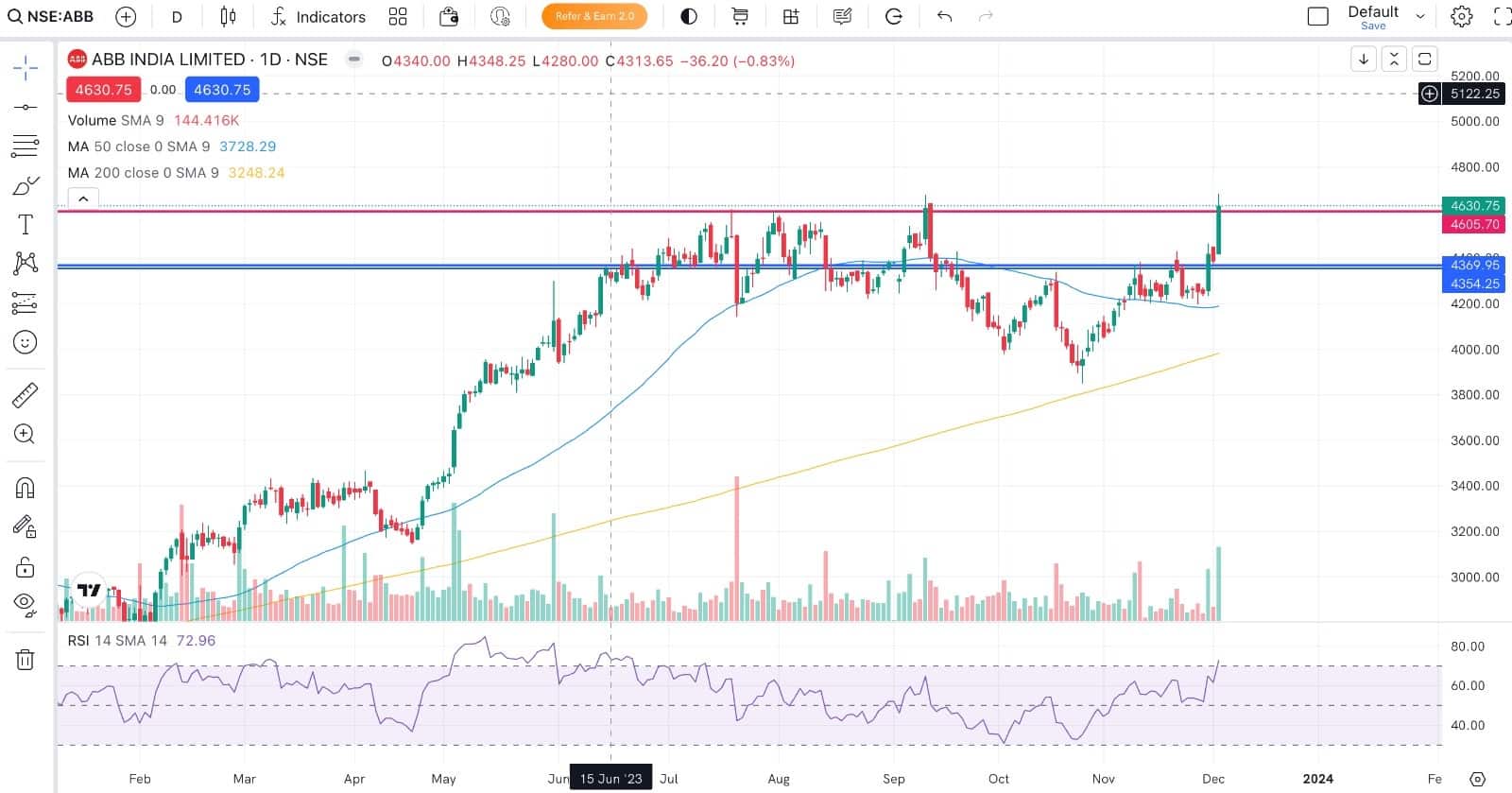Collapse the indicator legend with the chevron
Viewport: 1512px width, 793px height.
click(83, 198)
